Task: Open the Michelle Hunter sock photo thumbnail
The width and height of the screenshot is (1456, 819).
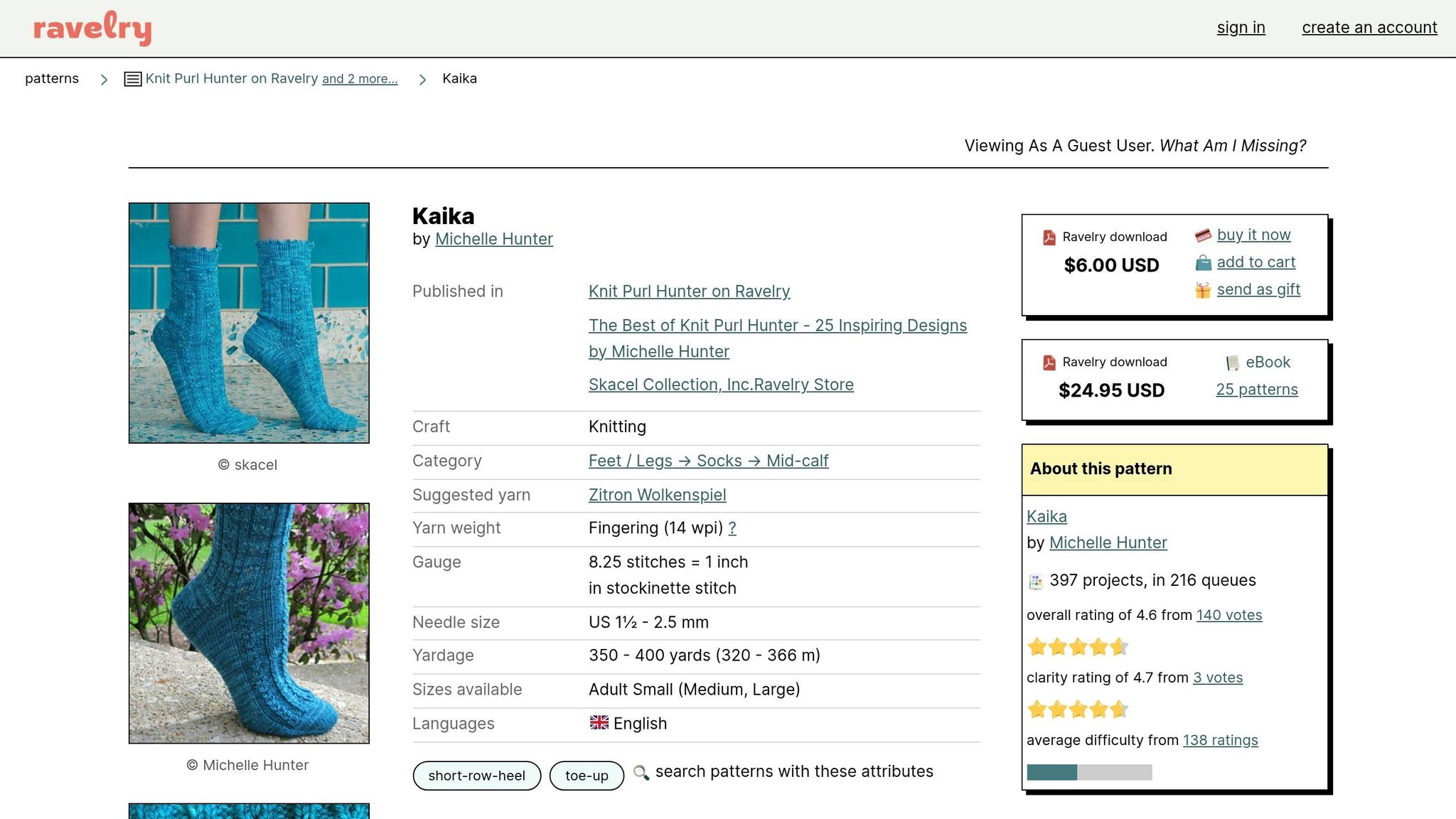Action: coord(249,623)
